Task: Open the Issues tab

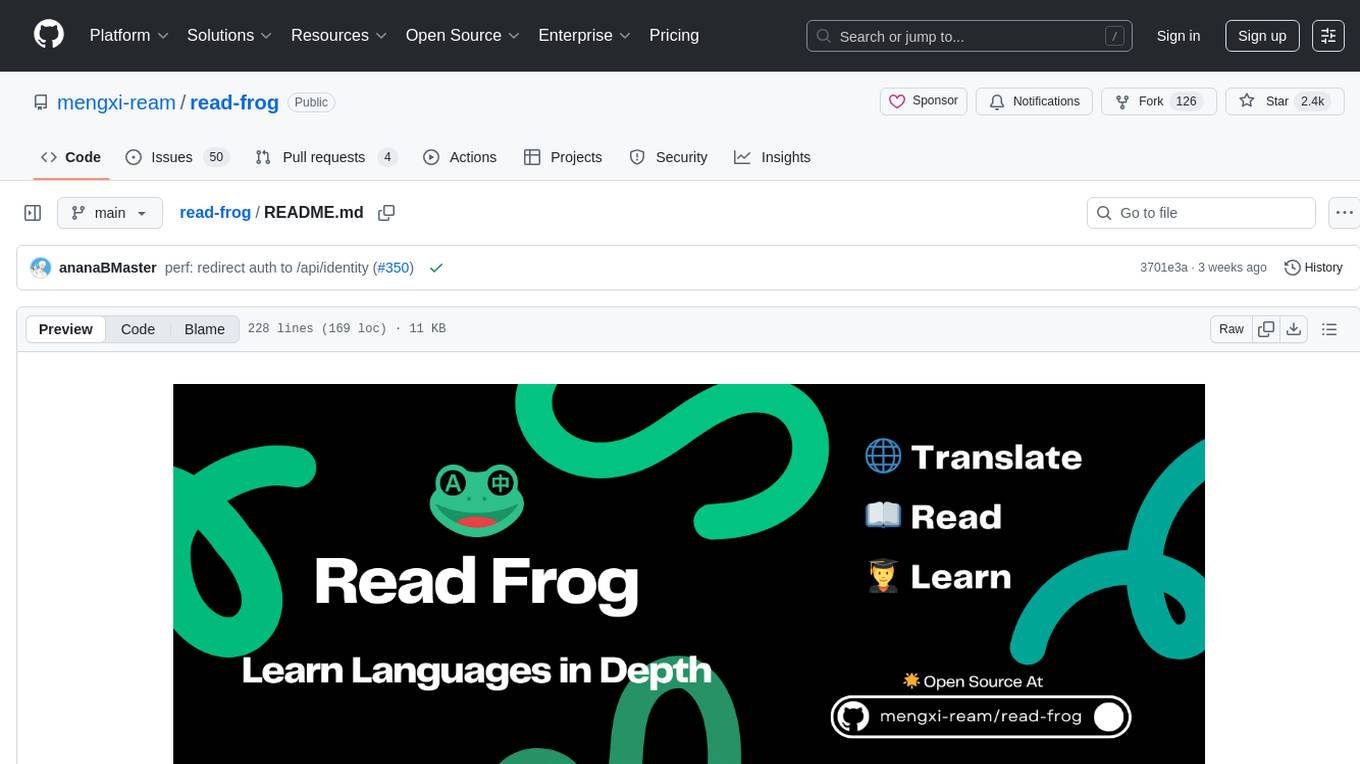Action: tap(177, 157)
